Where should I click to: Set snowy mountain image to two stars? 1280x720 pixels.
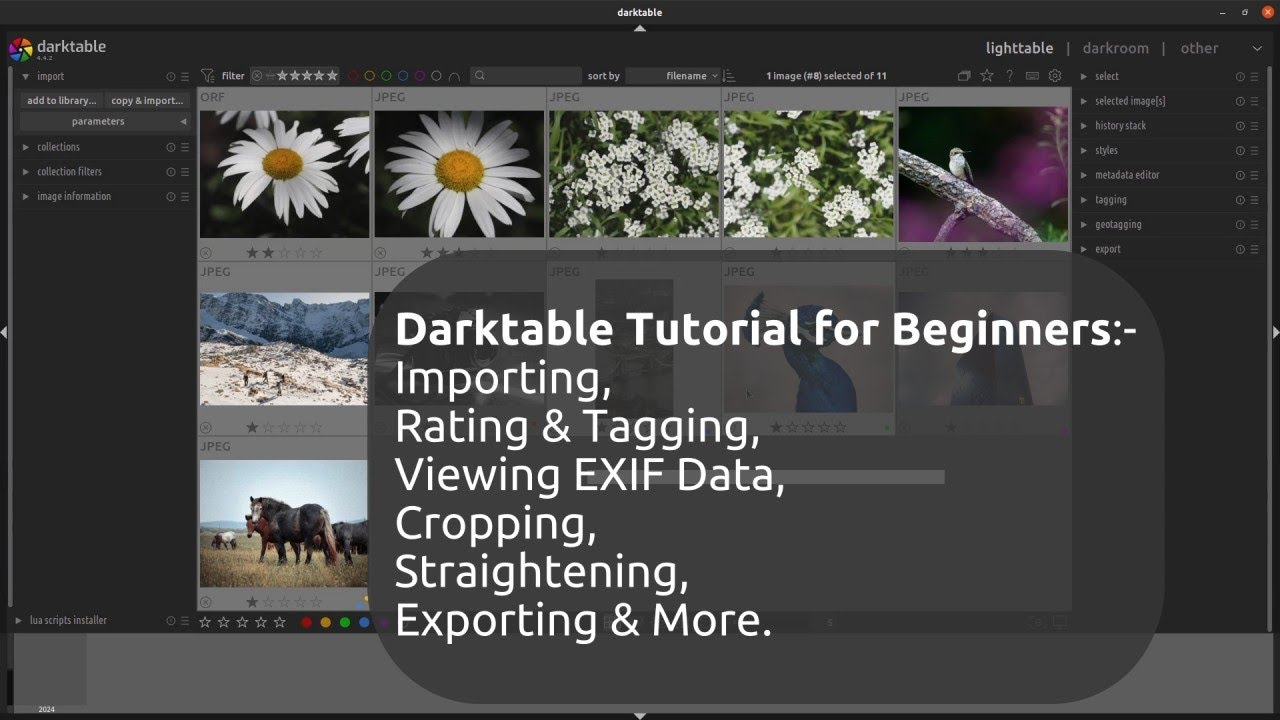(268, 427)
